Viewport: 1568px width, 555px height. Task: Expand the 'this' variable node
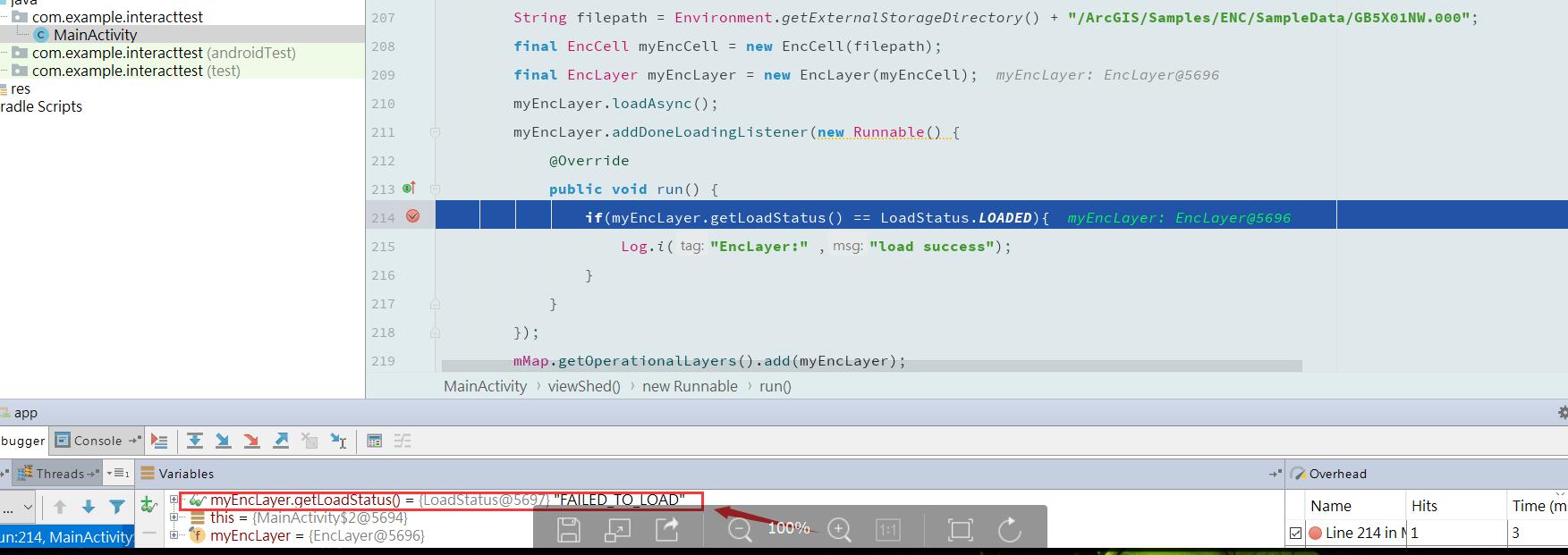tap(174, 517)
